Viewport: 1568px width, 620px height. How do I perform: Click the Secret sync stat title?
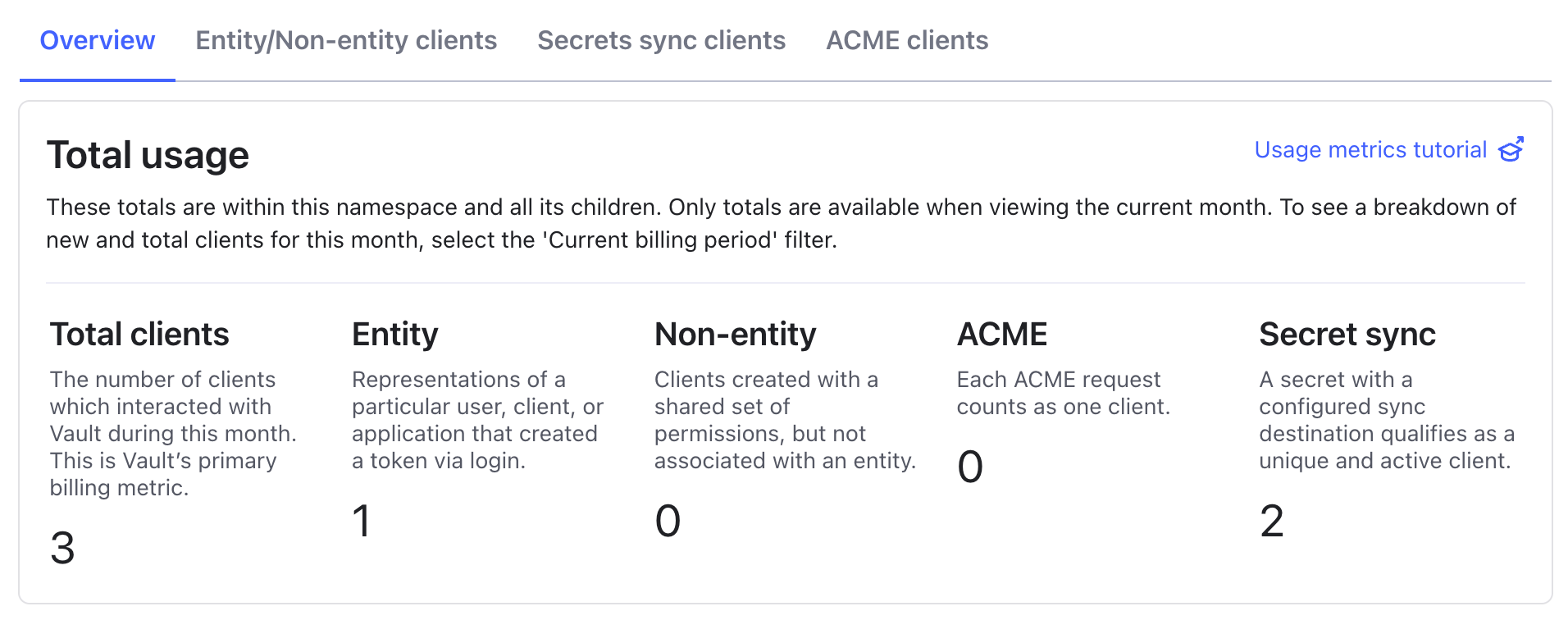click(1347, 335)
